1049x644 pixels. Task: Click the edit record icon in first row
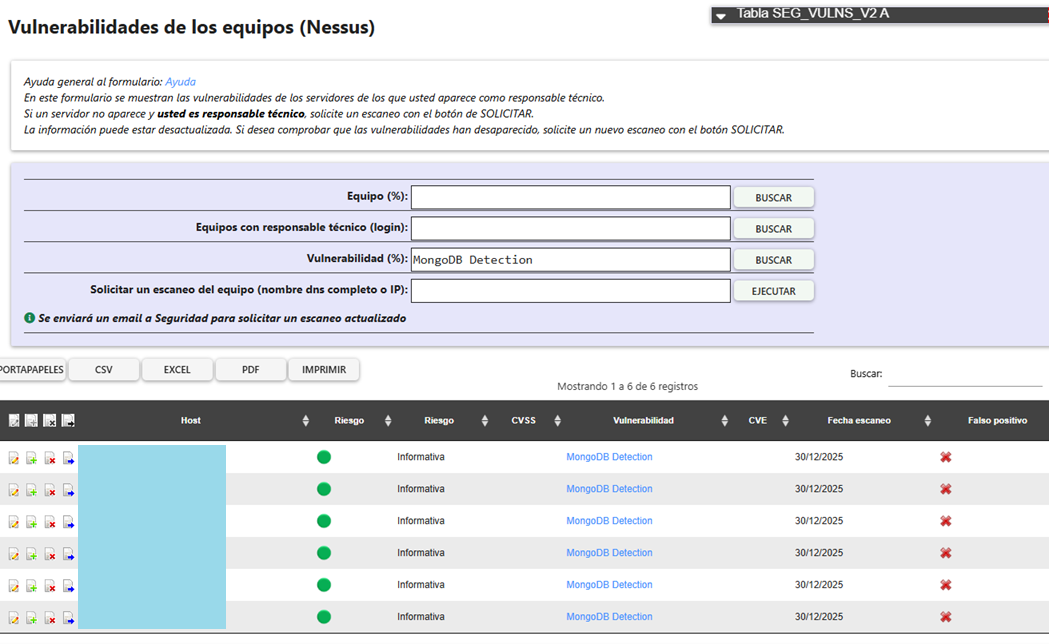(x=13, y=458)
